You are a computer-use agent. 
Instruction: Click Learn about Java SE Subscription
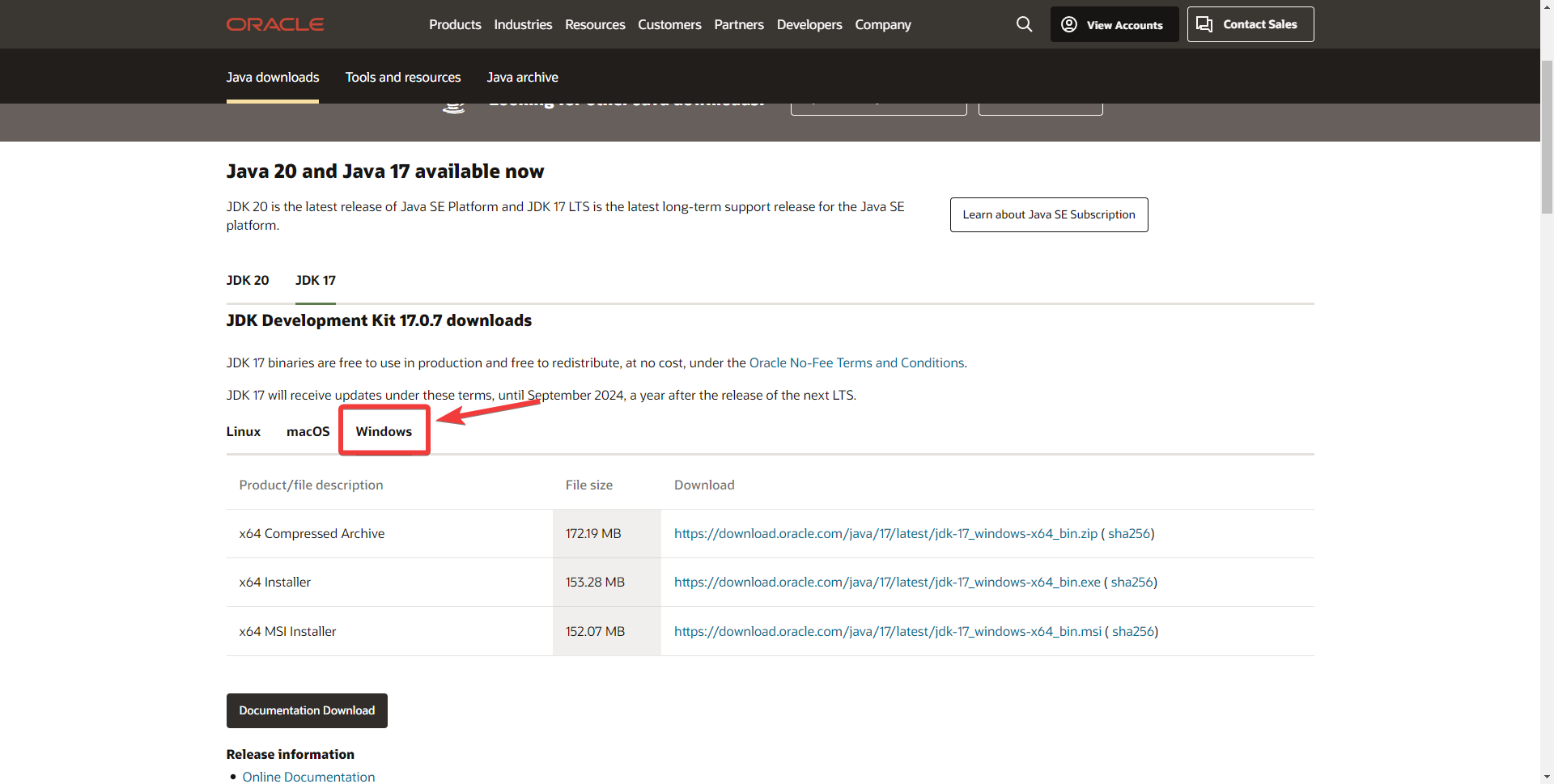[1048, 214]
